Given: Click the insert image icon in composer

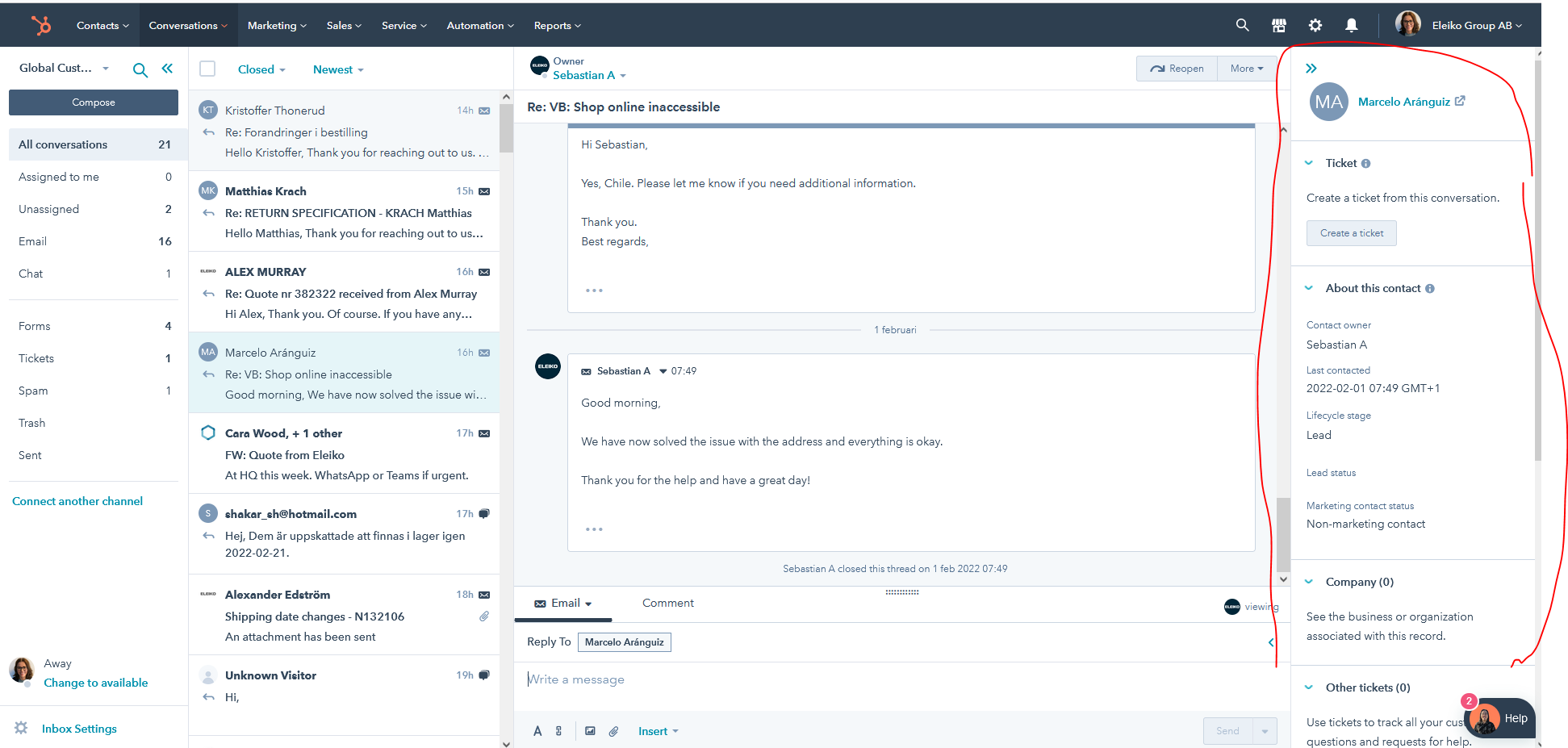Looking at the screenshot, I should coord(590,731).
